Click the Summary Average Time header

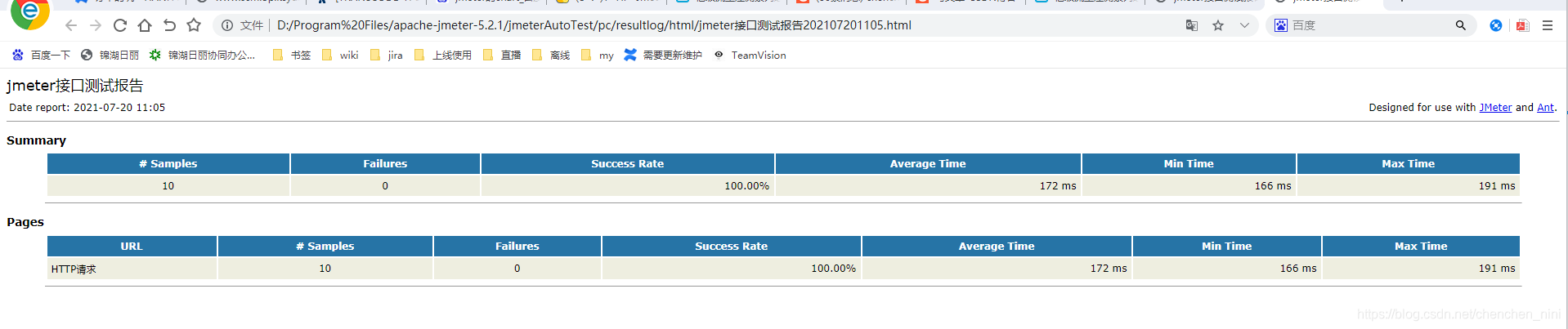[x=928, y=163]
